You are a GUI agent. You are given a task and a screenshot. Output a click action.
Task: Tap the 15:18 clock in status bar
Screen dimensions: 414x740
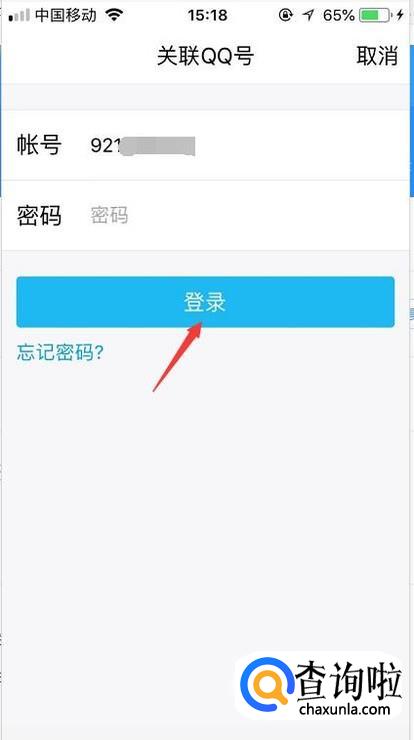pyautogui.click(x=207, y=16)
